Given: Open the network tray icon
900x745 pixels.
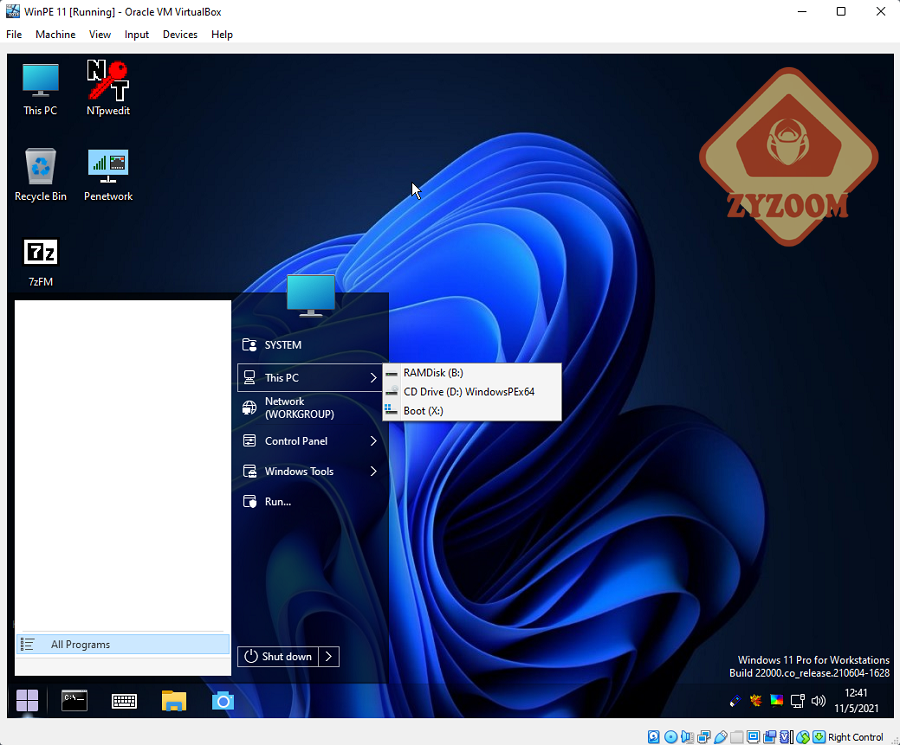Looking at the screenshot, I should 798,701.
